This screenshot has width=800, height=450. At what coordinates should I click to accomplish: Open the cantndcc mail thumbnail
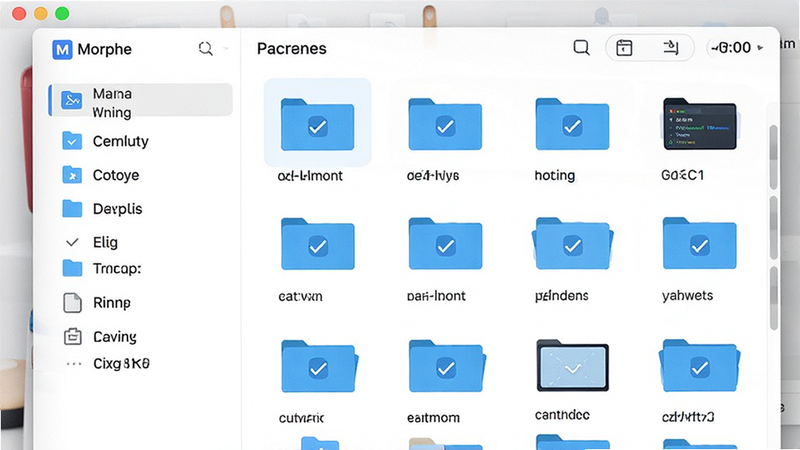click(572, 365)
